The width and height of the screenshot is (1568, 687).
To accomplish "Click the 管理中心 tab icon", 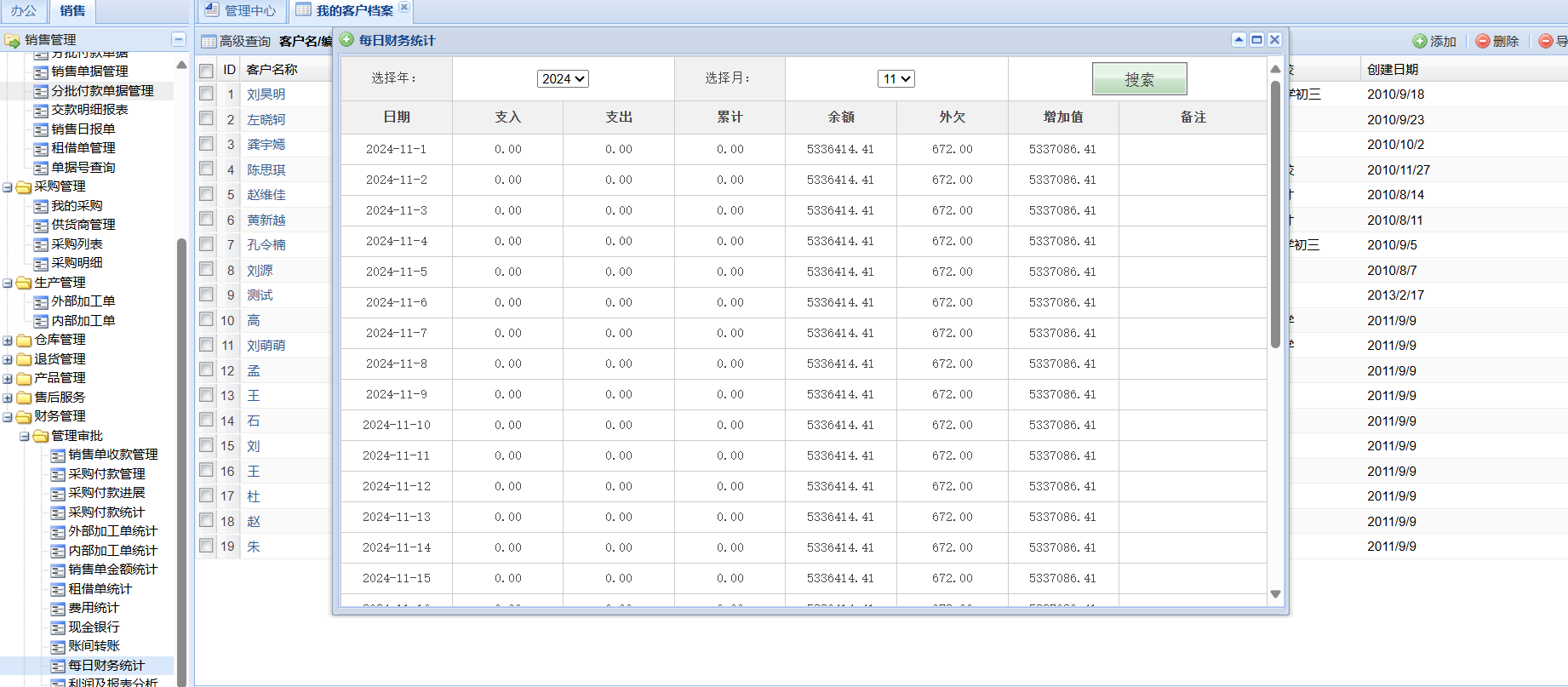I will click(x=212, y=10).
